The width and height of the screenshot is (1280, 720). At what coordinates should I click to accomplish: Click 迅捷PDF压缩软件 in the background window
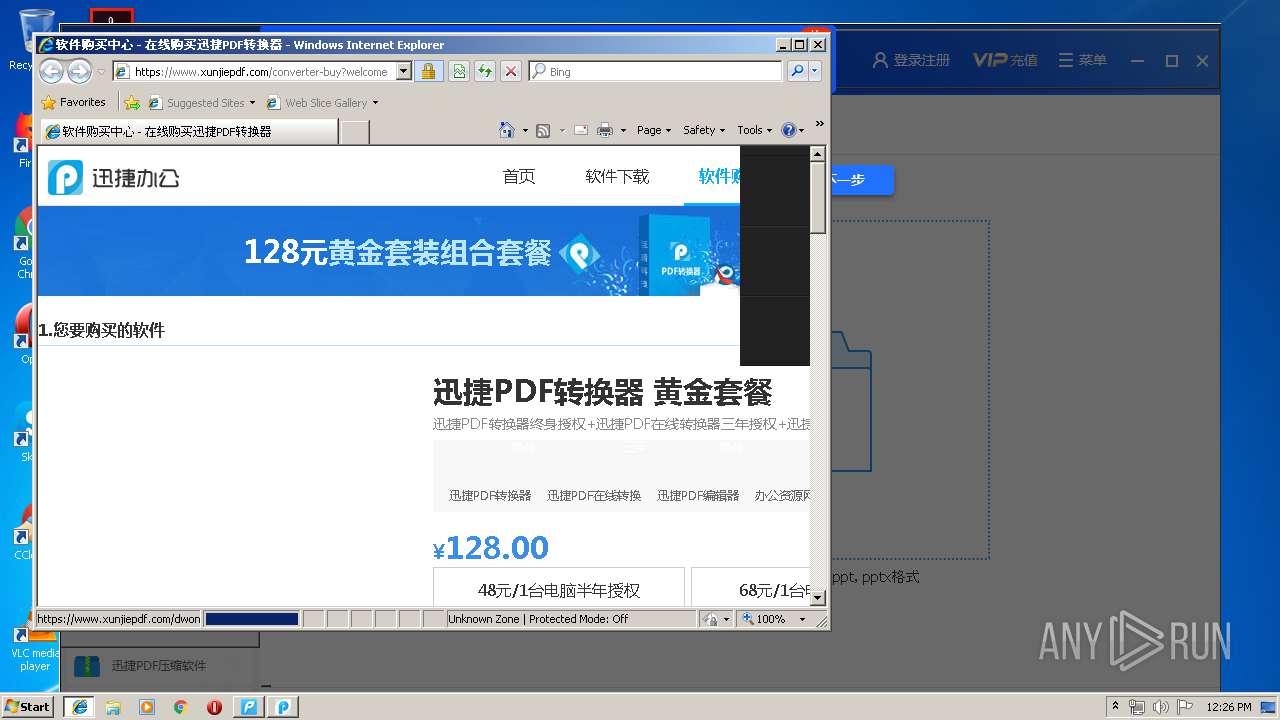coord(159,665)
